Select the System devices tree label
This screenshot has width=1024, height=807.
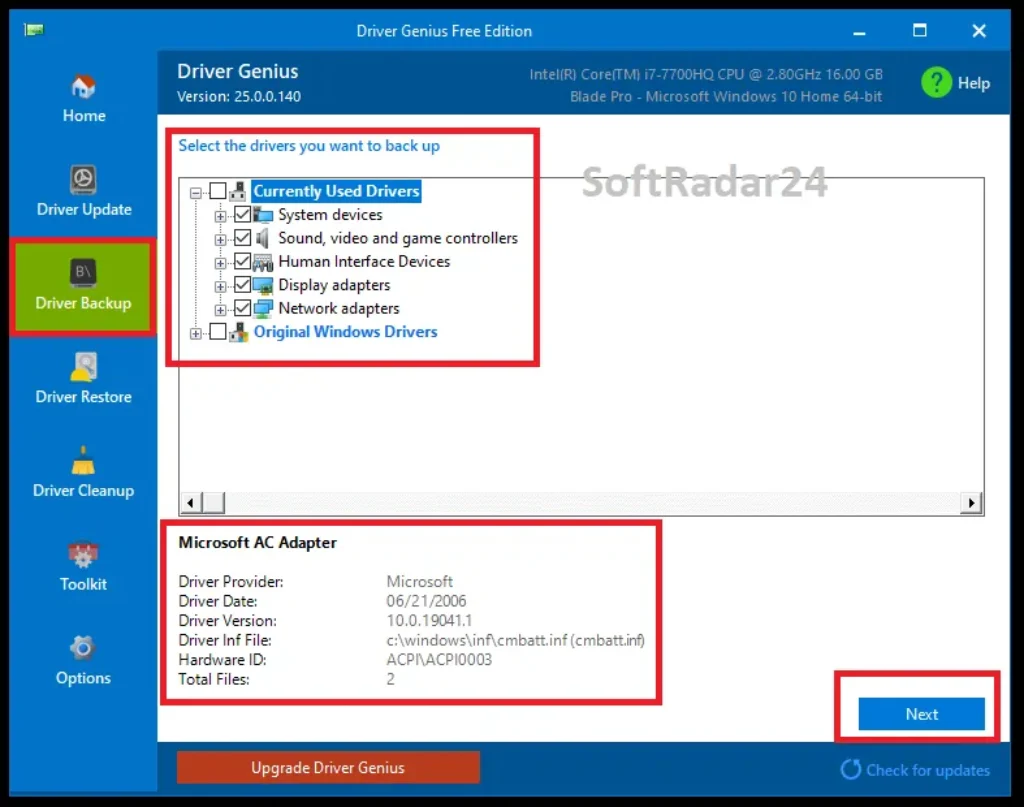click(330, 214)
